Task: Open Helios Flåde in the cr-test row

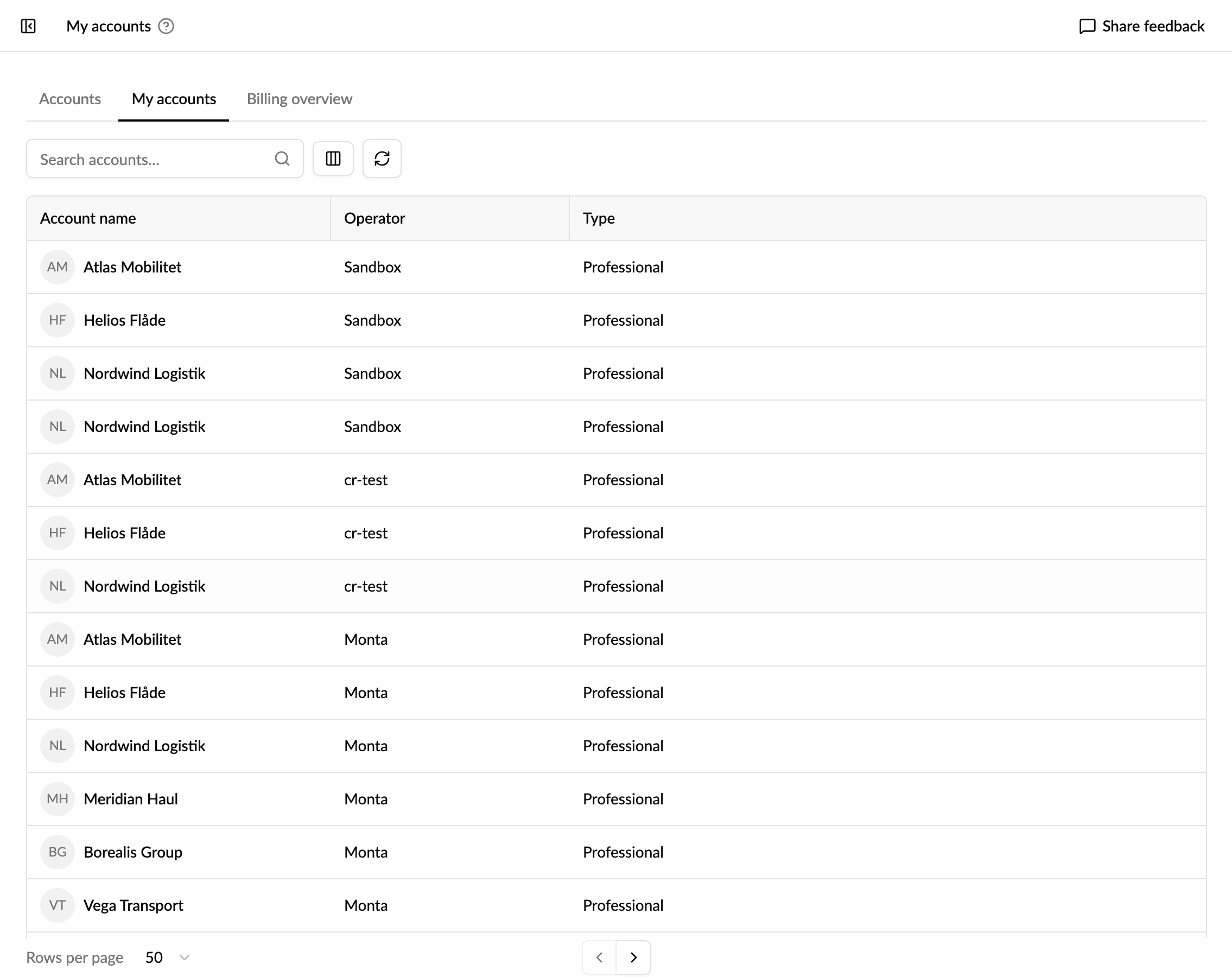Action: click(x=125, y=532)
